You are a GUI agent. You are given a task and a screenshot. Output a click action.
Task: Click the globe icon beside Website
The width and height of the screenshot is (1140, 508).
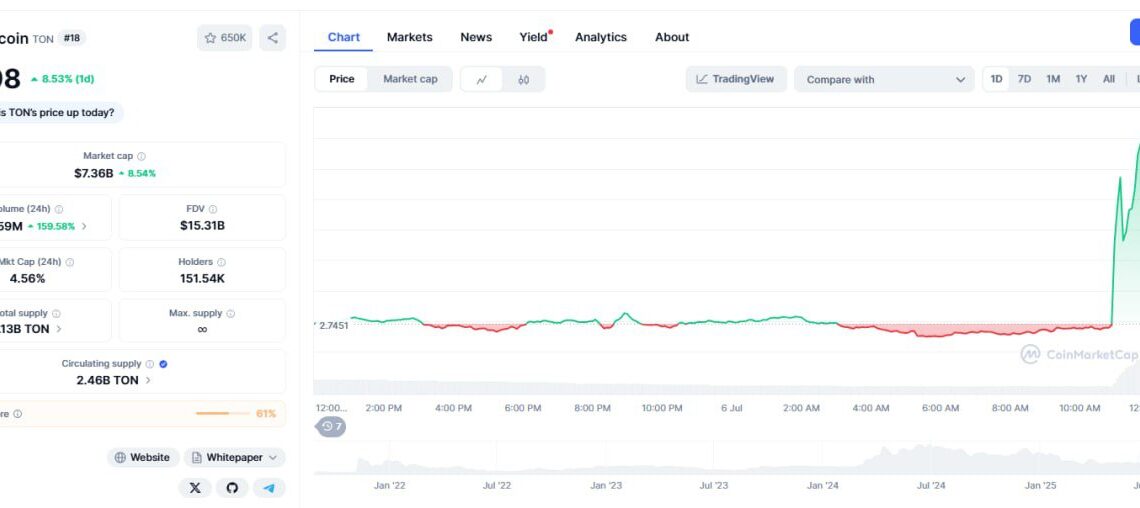120,458
